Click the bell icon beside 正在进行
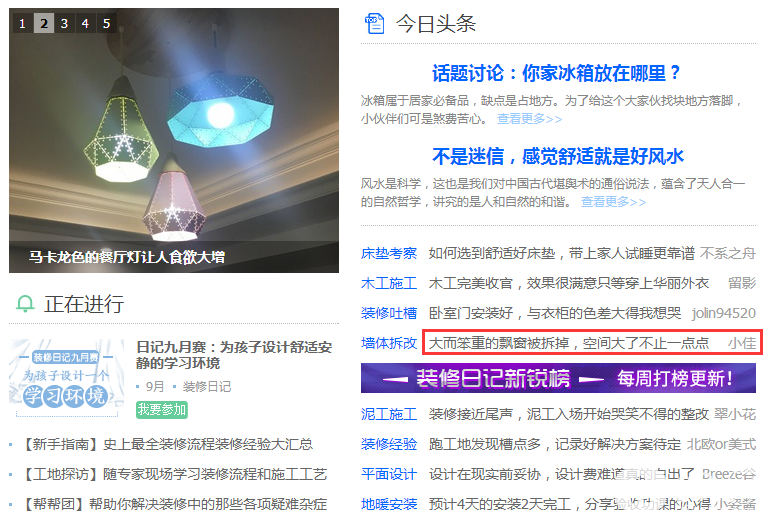770x523 pixels. point(25,303)
